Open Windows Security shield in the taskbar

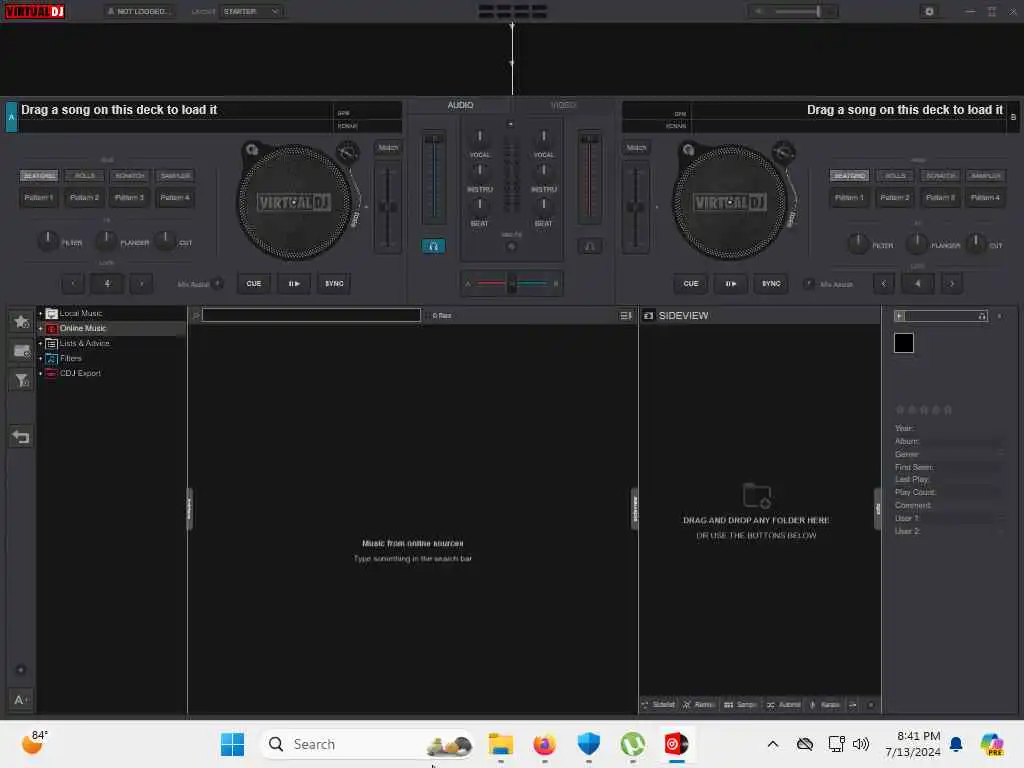tap(588, 744)
